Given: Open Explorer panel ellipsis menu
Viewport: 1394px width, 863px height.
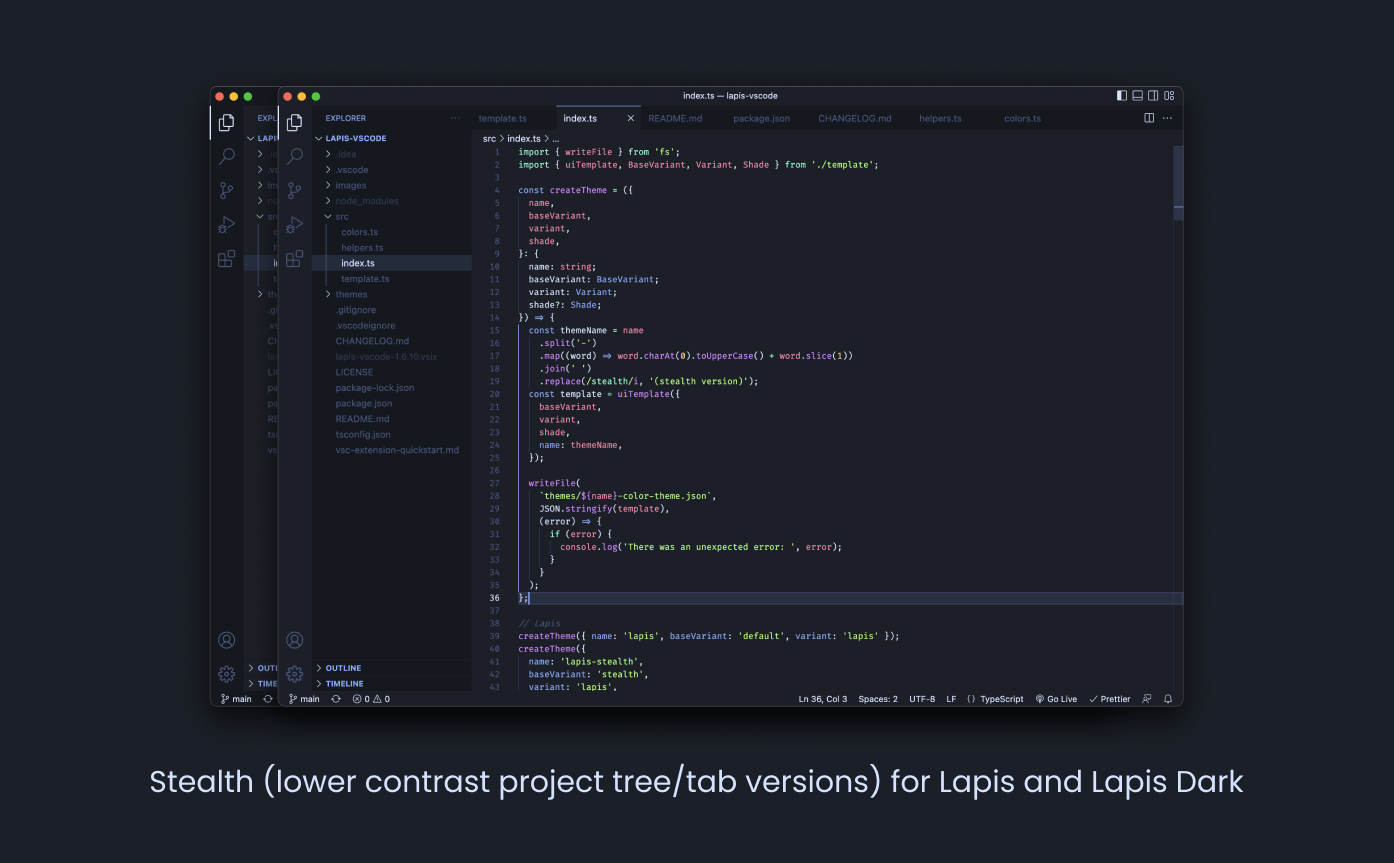Looking at the screenshot, I should pos(455,118).
